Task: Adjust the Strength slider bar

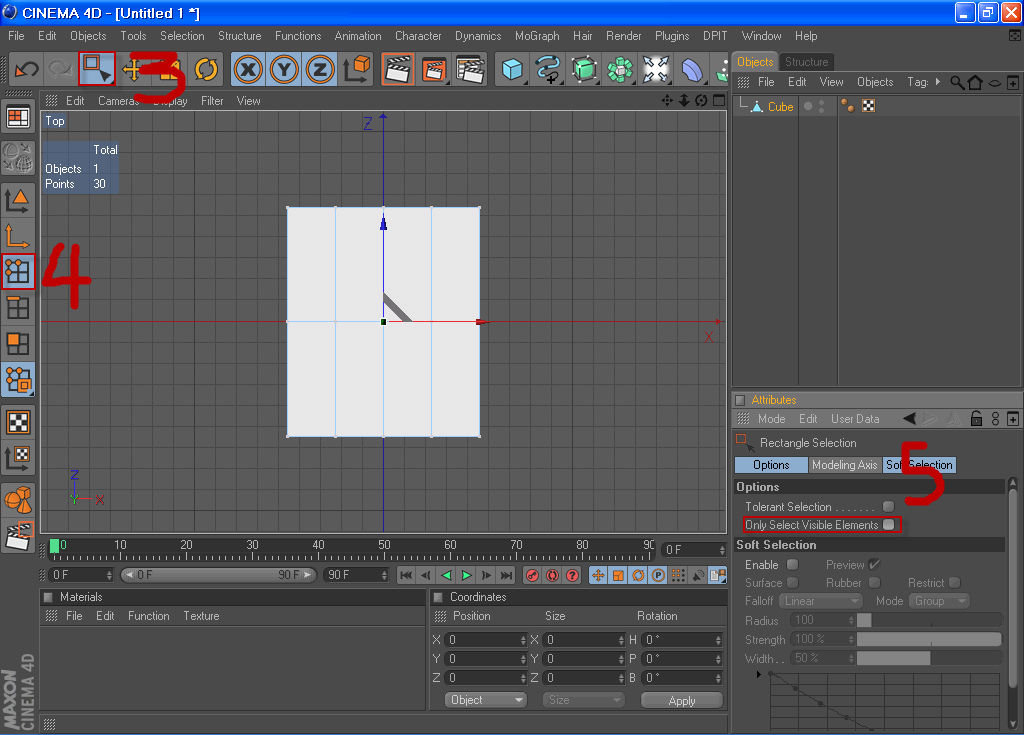Action: coord(929,639)
